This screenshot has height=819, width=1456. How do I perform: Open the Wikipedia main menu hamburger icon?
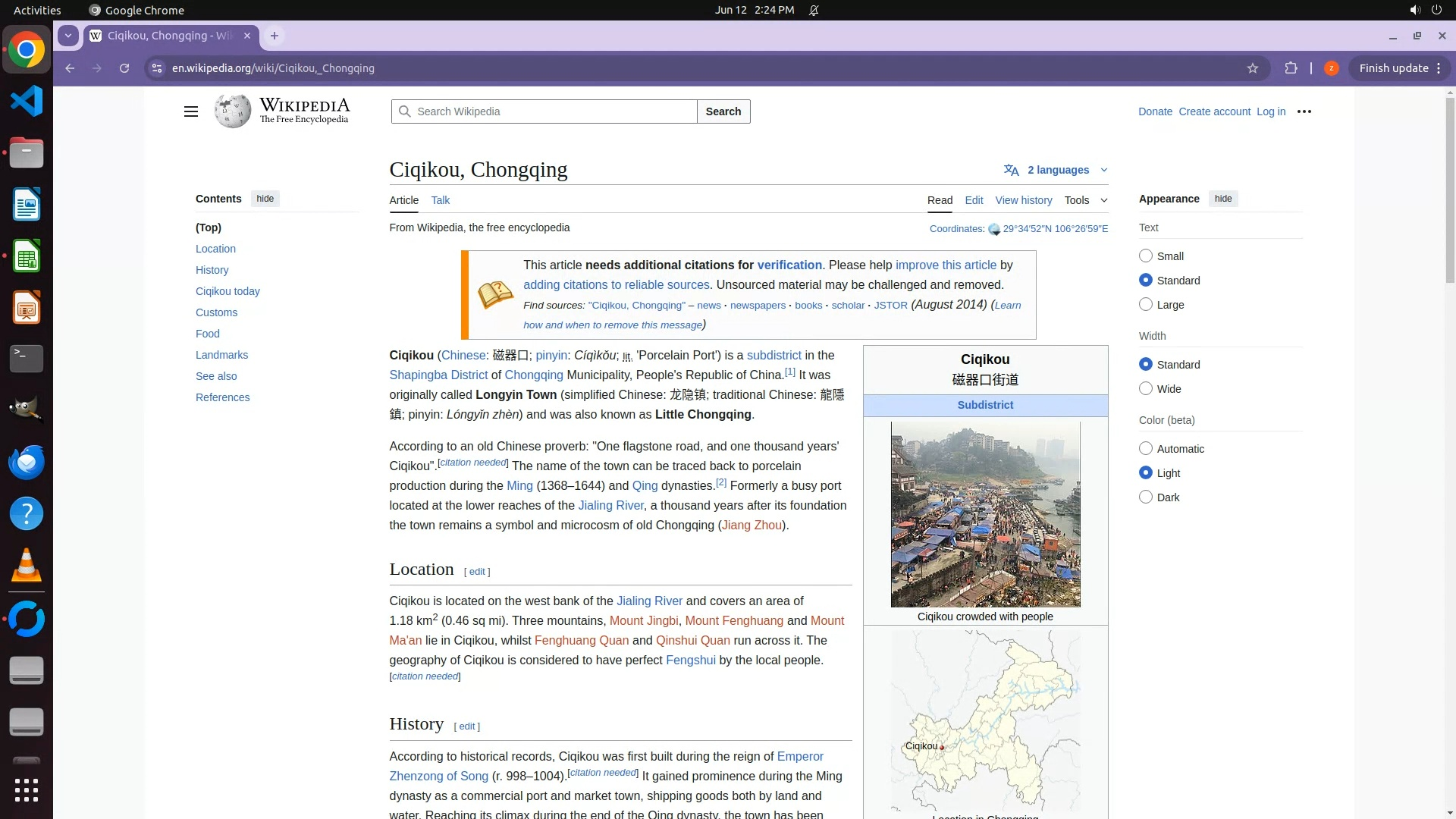pyautogui.click(x=190, y=111)
